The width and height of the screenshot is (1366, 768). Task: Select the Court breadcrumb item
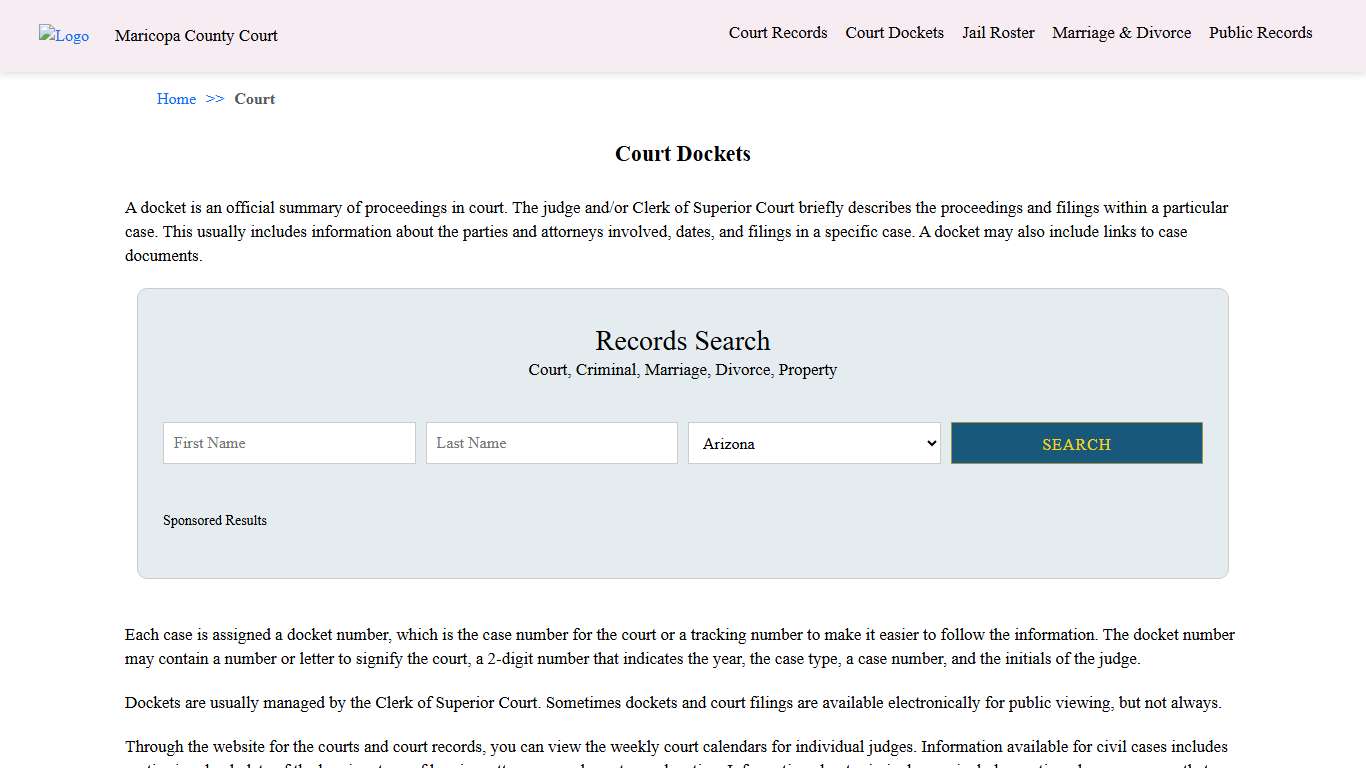pyautogui.click(x=254, y=99)
